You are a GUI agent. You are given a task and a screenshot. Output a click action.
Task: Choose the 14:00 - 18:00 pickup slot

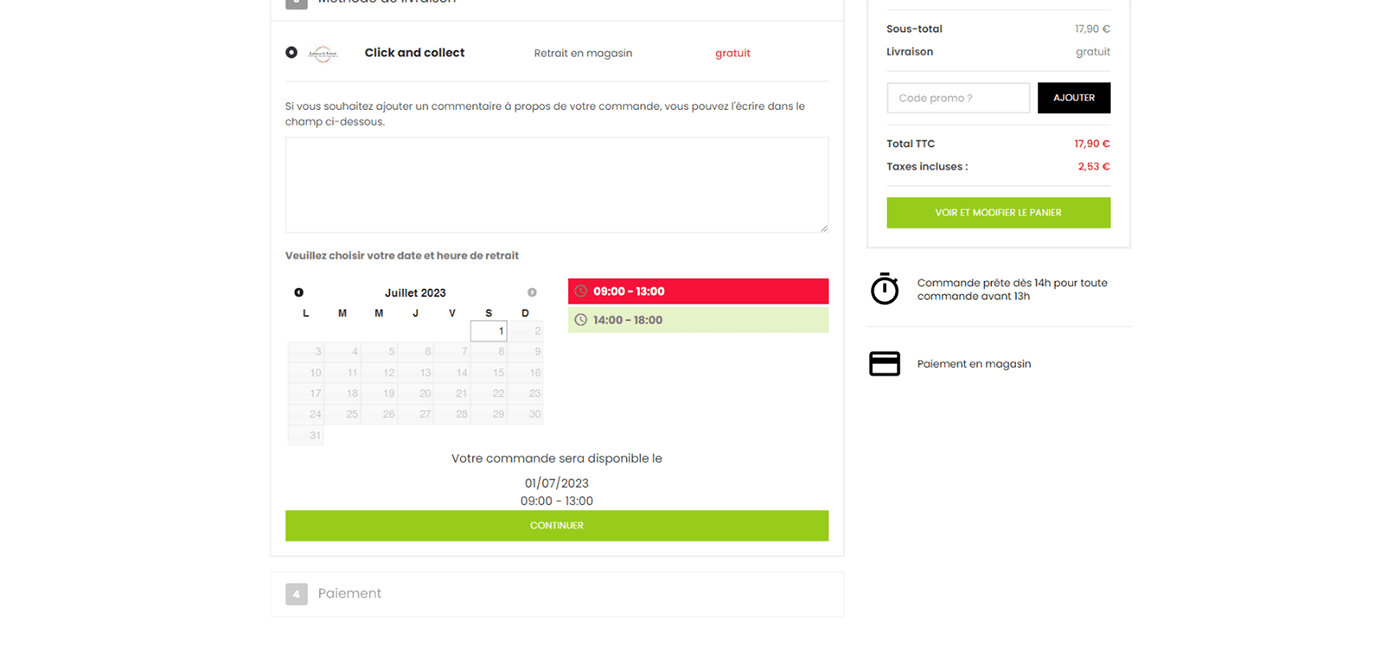click(698, 320)
